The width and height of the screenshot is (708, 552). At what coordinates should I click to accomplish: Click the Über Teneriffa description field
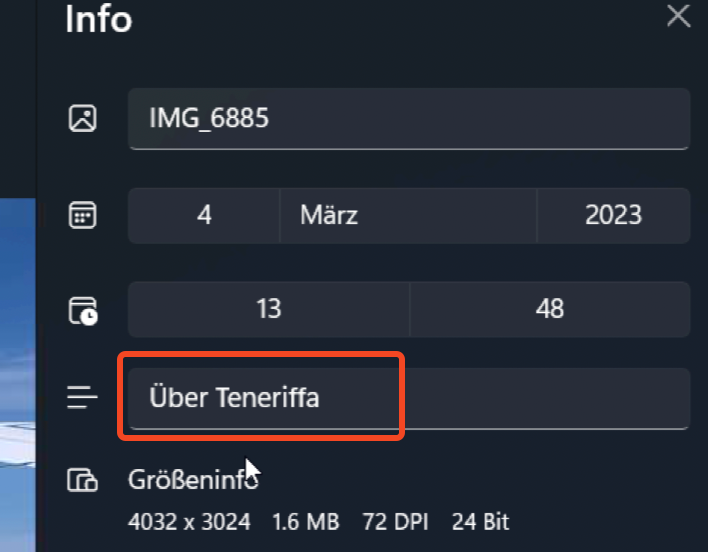(x=408, y=398)
